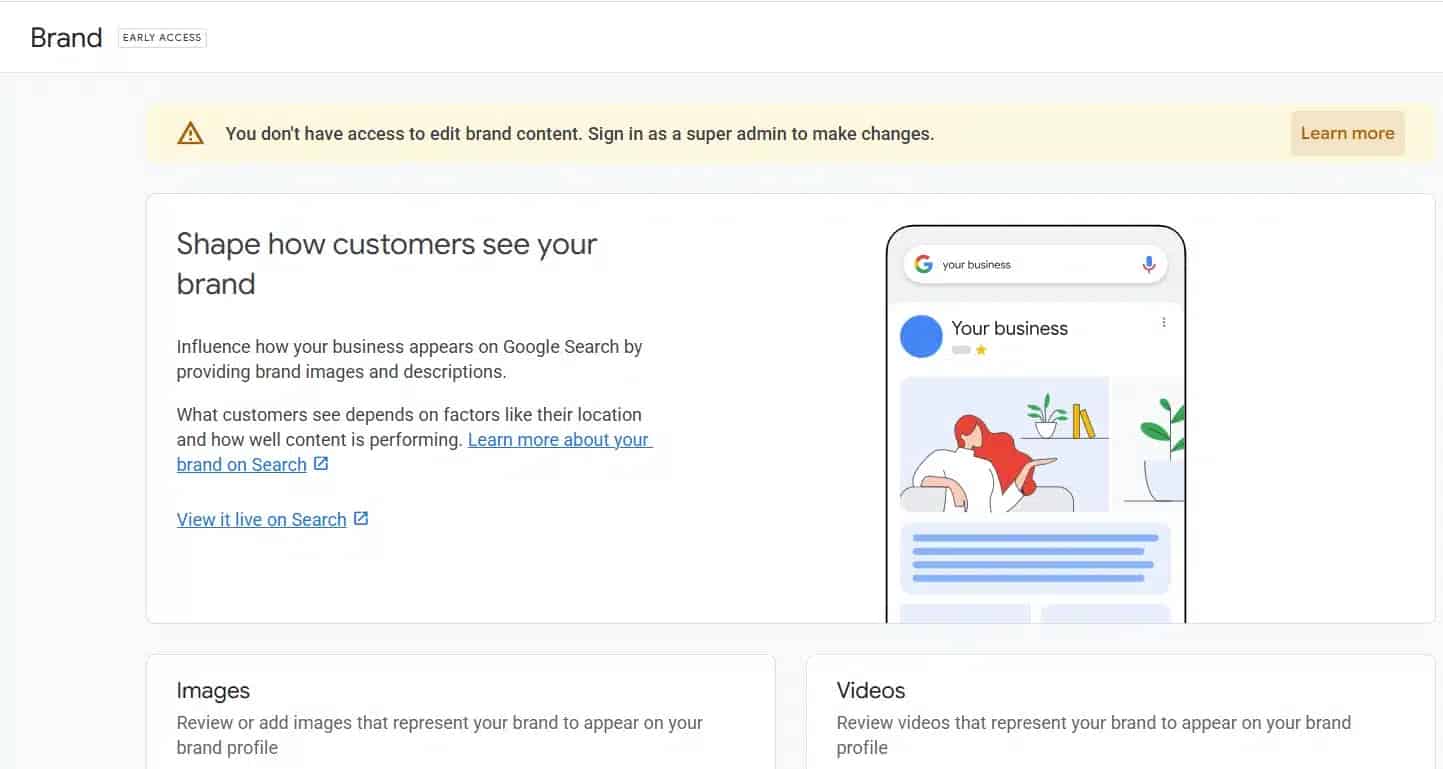Follow the 'View it live on Search' link

(x=261, y=520)
